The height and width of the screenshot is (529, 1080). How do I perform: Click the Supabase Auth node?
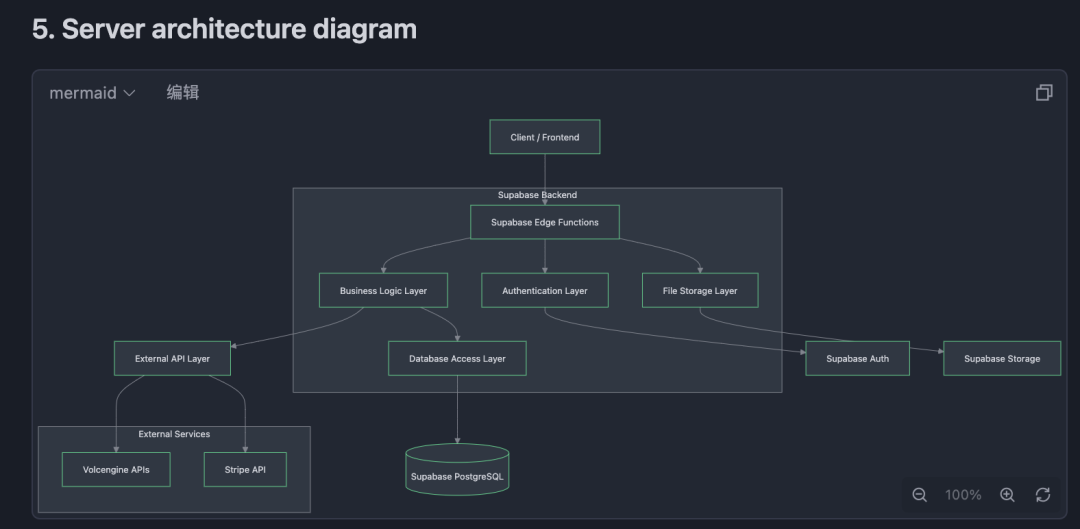pos(857,358)
